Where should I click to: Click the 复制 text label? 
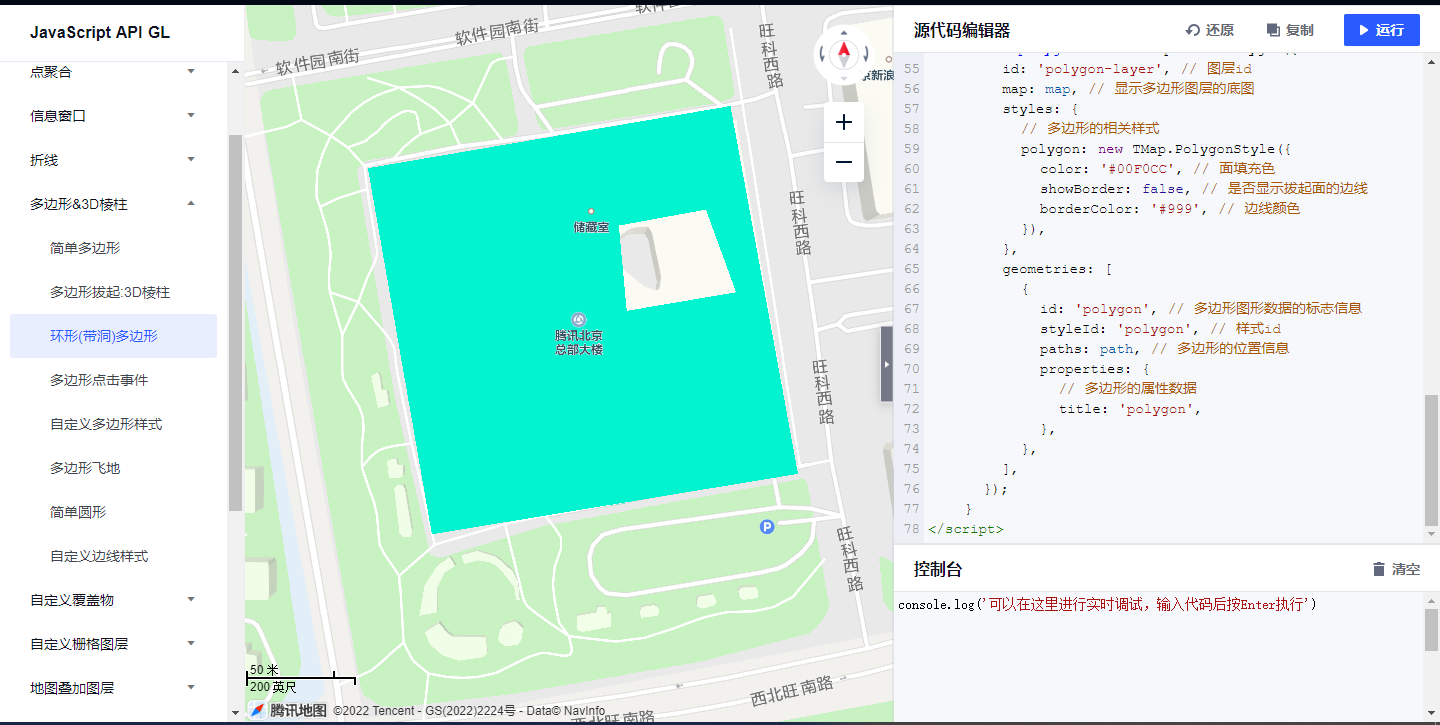tap(1300, 30)
